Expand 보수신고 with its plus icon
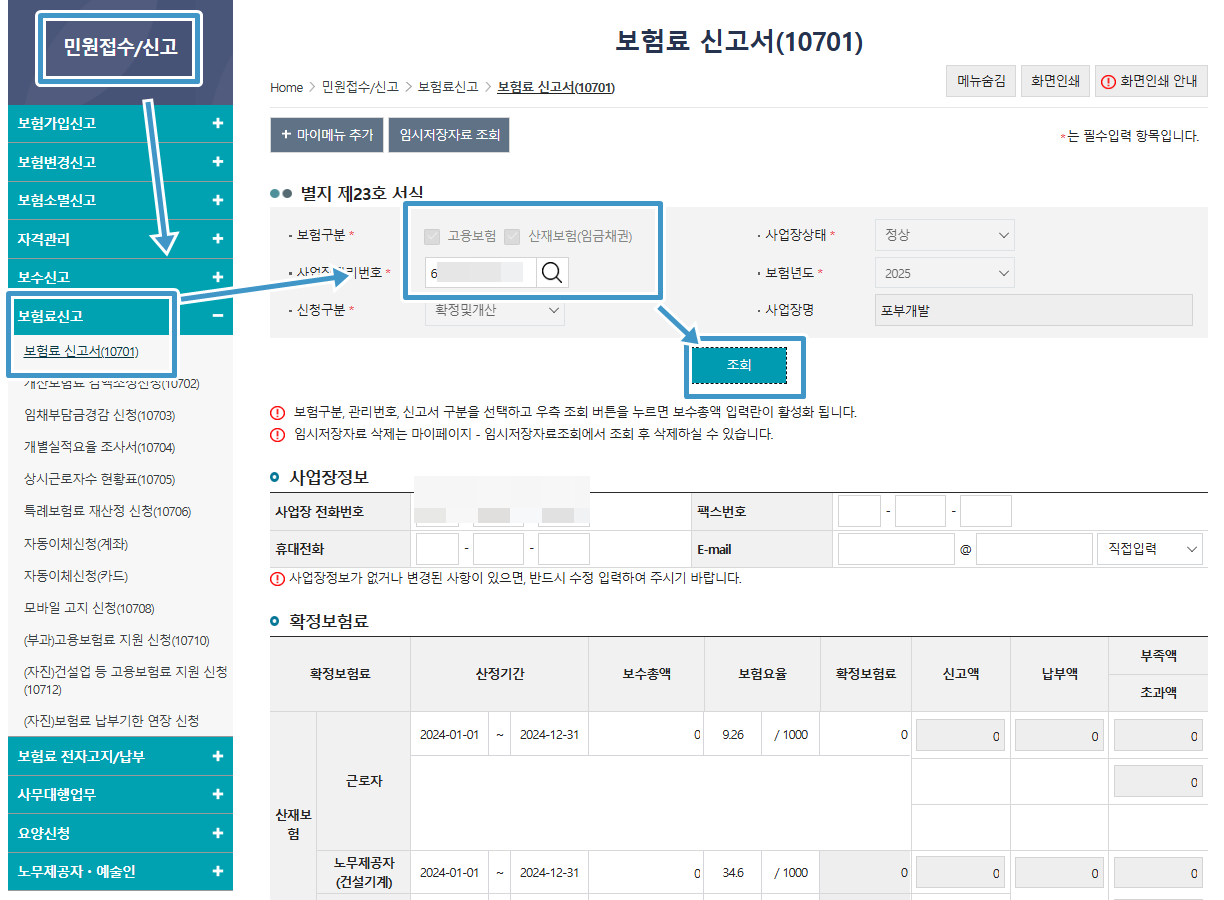The width and height of the screenshot is (1224, 900). click(218, 277)
